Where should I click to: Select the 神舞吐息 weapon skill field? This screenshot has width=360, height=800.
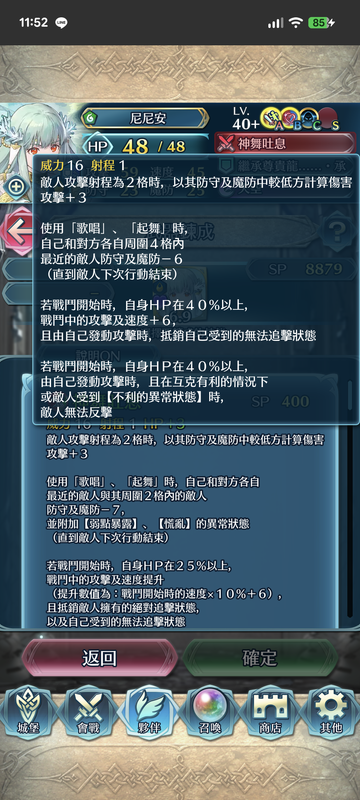click(285, 144)
